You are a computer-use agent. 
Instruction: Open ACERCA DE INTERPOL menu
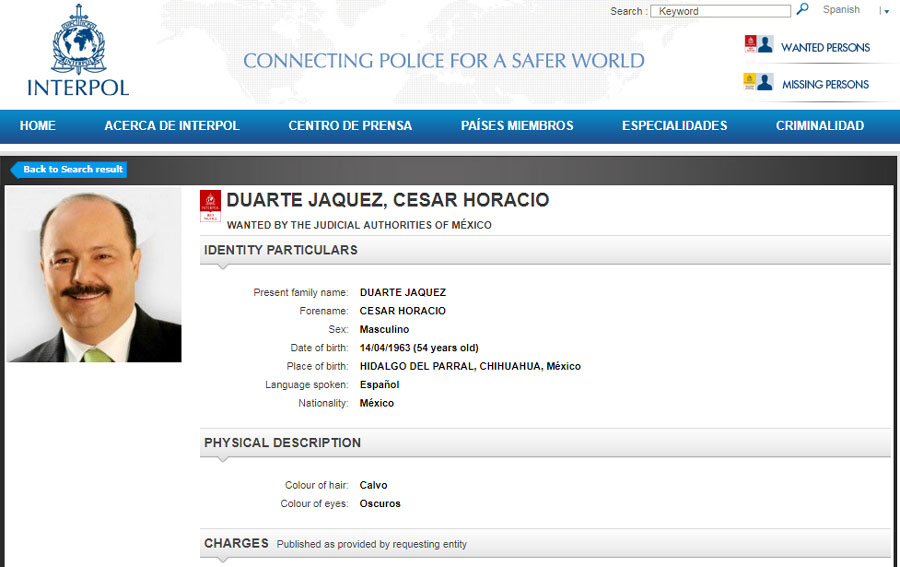coord(172,126)
